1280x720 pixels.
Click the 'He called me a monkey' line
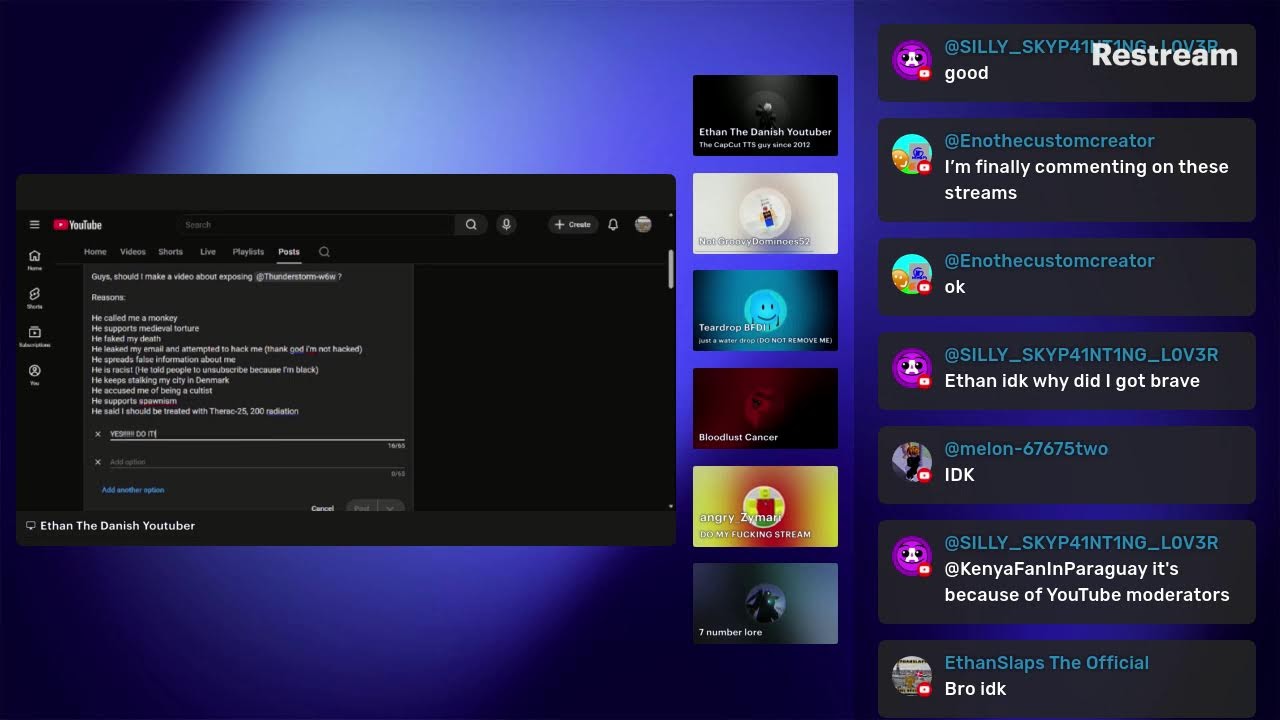point(134,318)
